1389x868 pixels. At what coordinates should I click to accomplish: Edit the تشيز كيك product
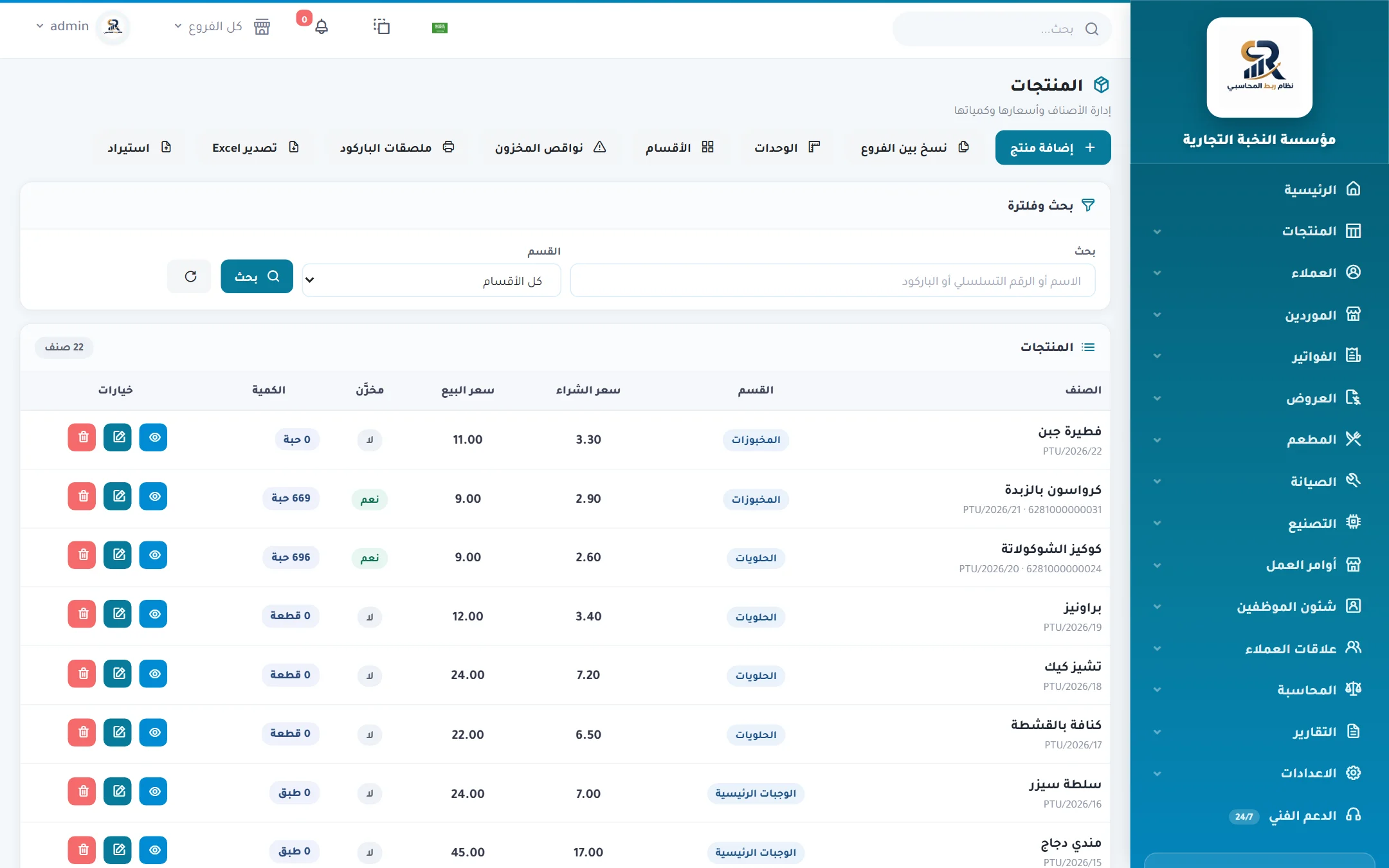point(118,674)
